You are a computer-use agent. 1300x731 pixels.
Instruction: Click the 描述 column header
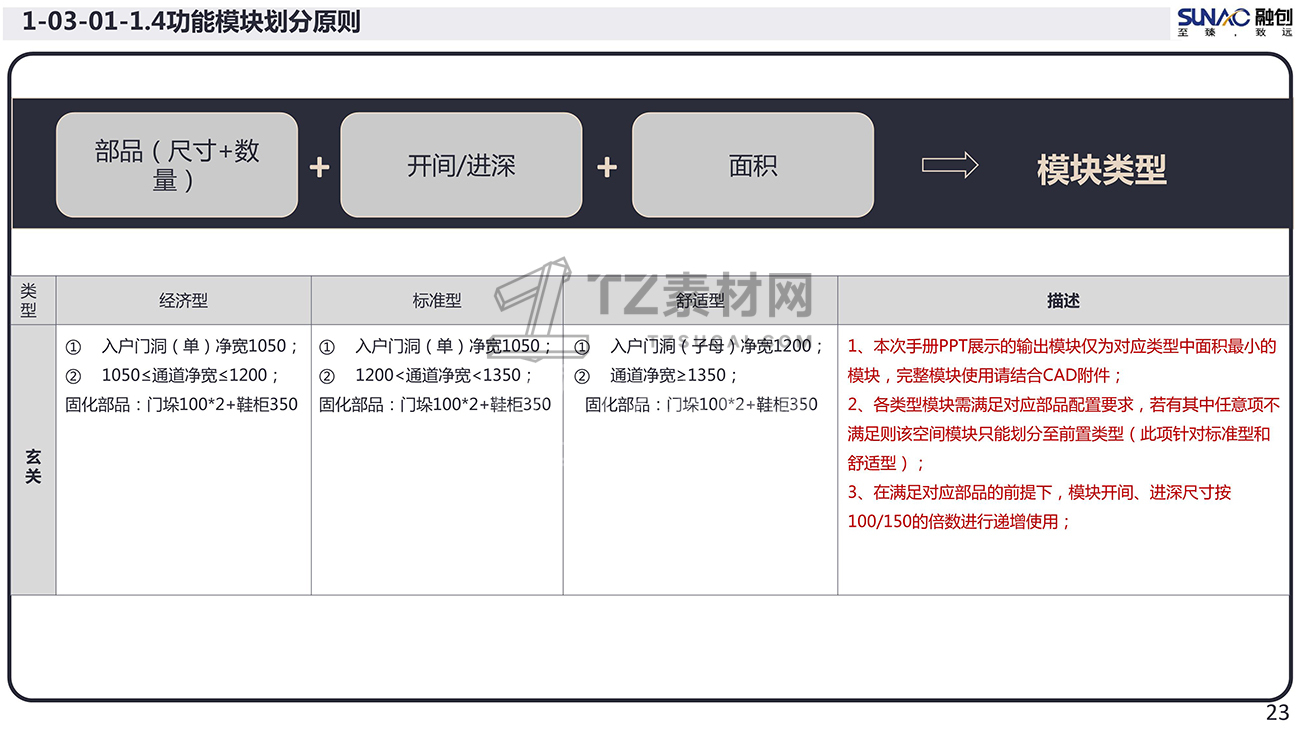click(1063, 300)
